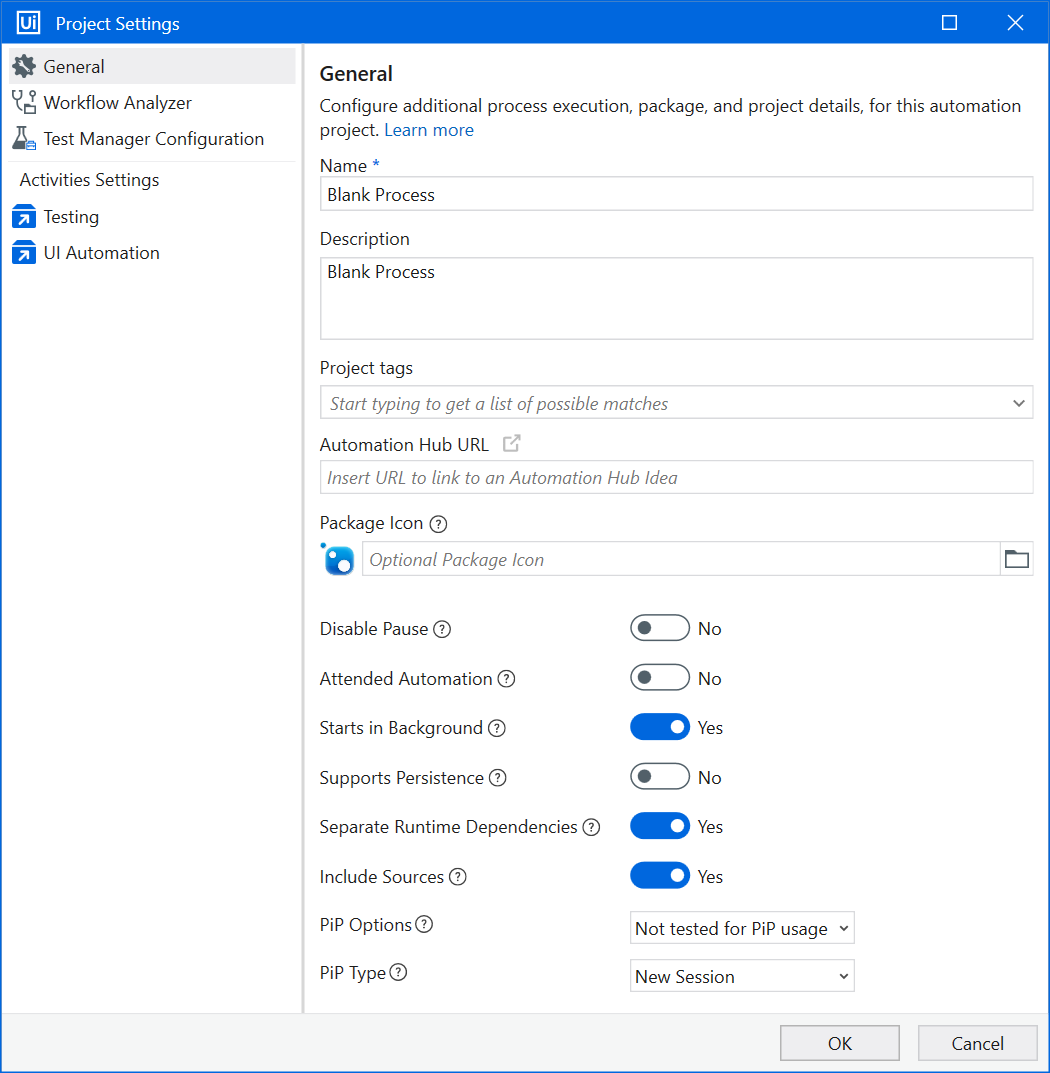Open Test Manager Configuration section
Viewport: 1050px width, 1073px height.
[153, 139]
